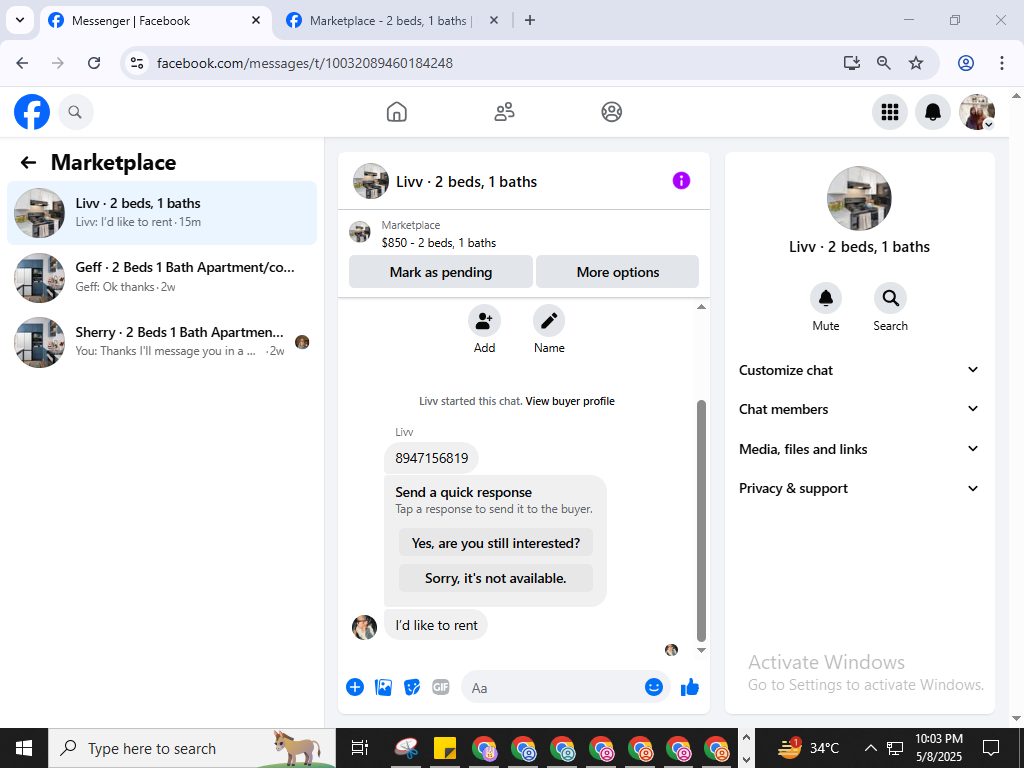This screenshot has height=768, width=1024.
Task: Open the Friends icon in top navigation
Action: [x=504, y=112]
